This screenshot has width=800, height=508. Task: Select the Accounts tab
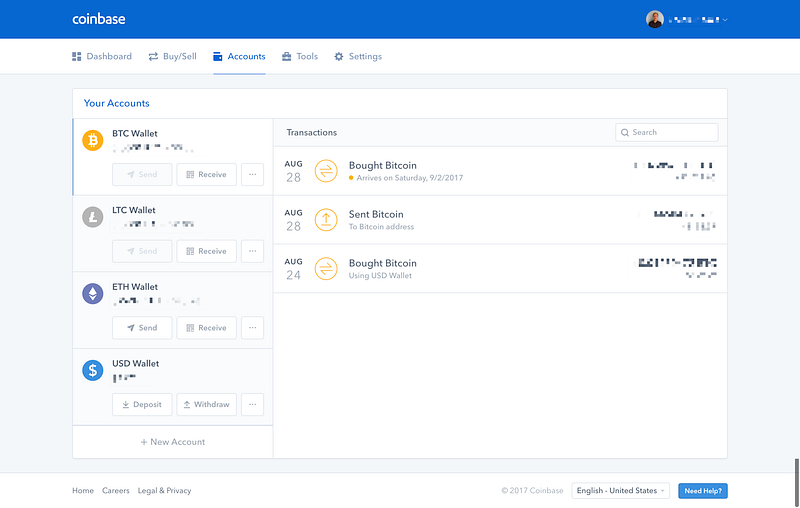239,56
